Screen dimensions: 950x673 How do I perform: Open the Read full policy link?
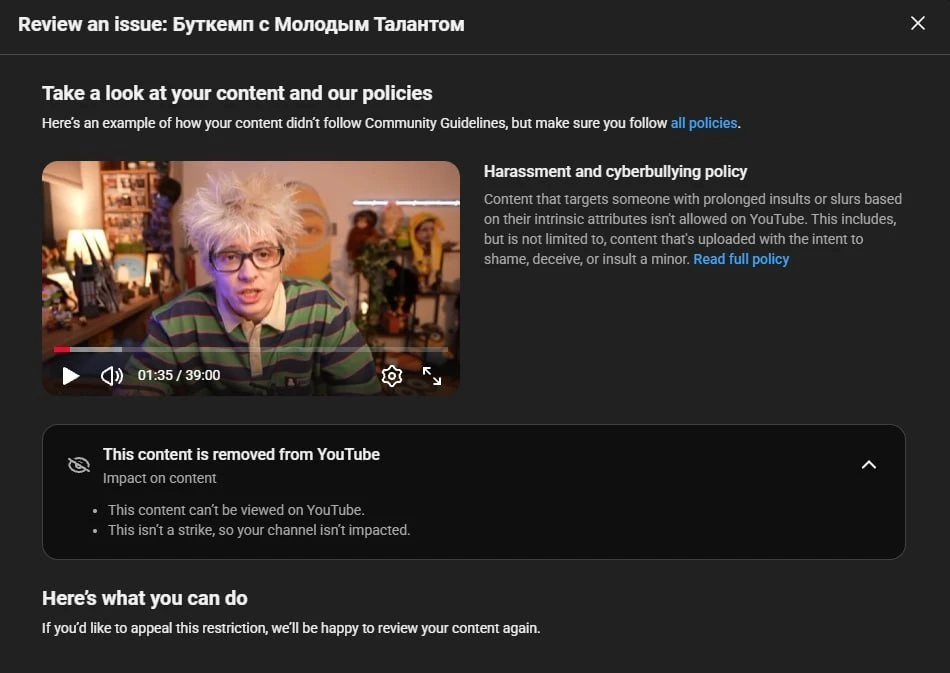741,259
